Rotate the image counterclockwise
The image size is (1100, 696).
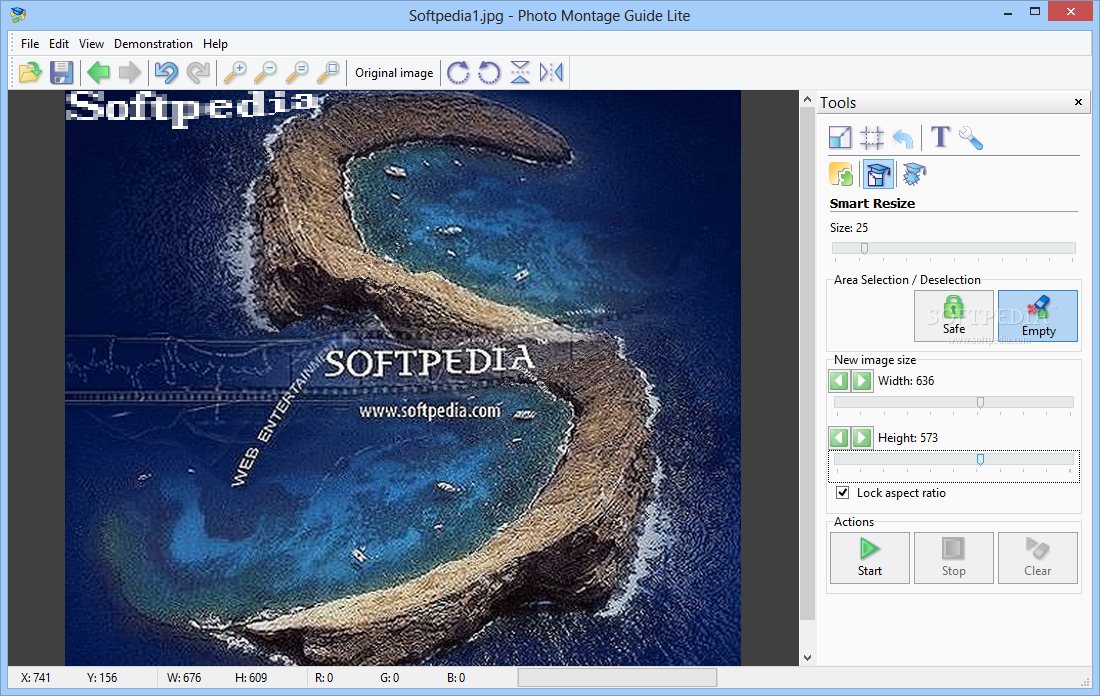coord(489,72)
